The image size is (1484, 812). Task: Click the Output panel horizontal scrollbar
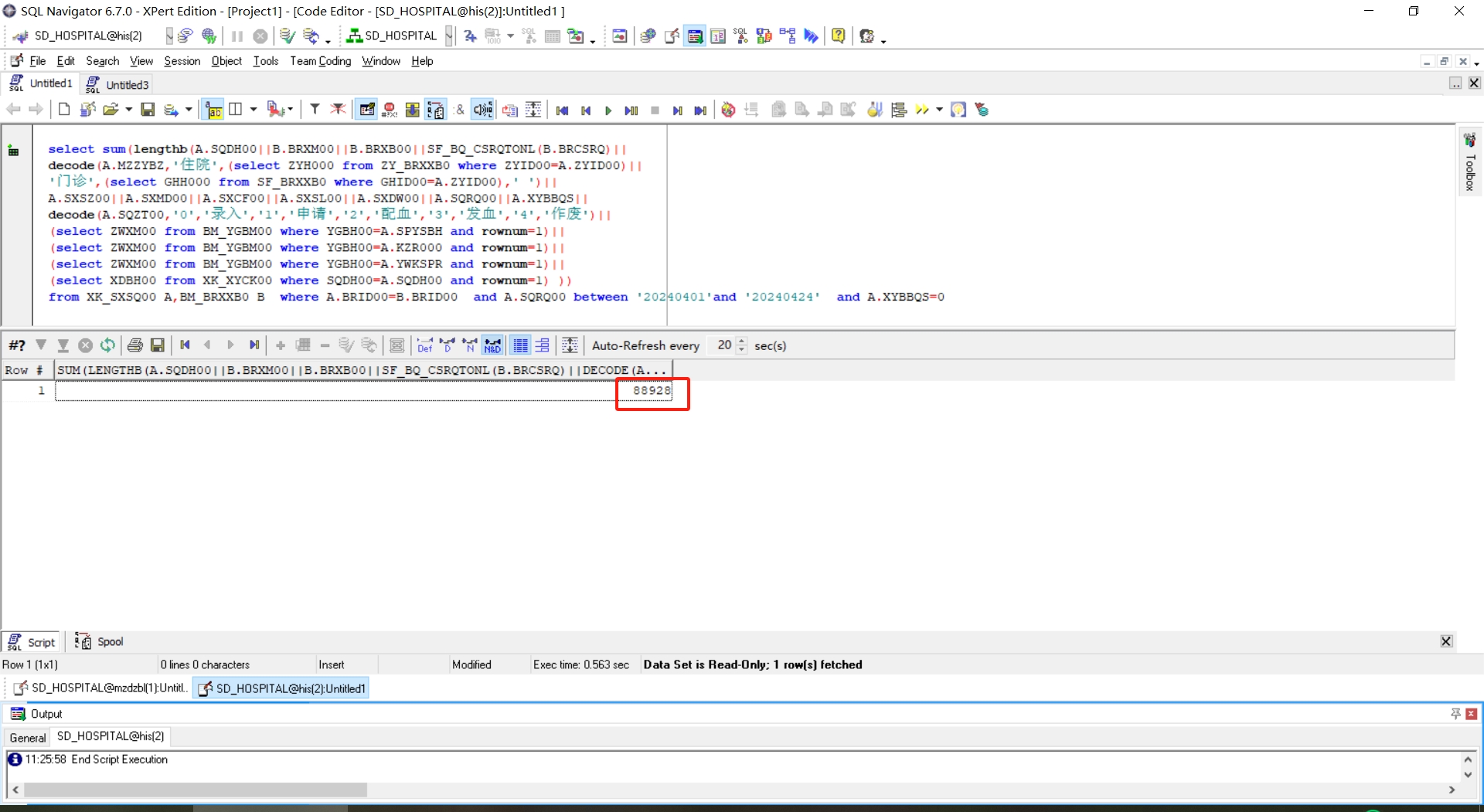195,790
